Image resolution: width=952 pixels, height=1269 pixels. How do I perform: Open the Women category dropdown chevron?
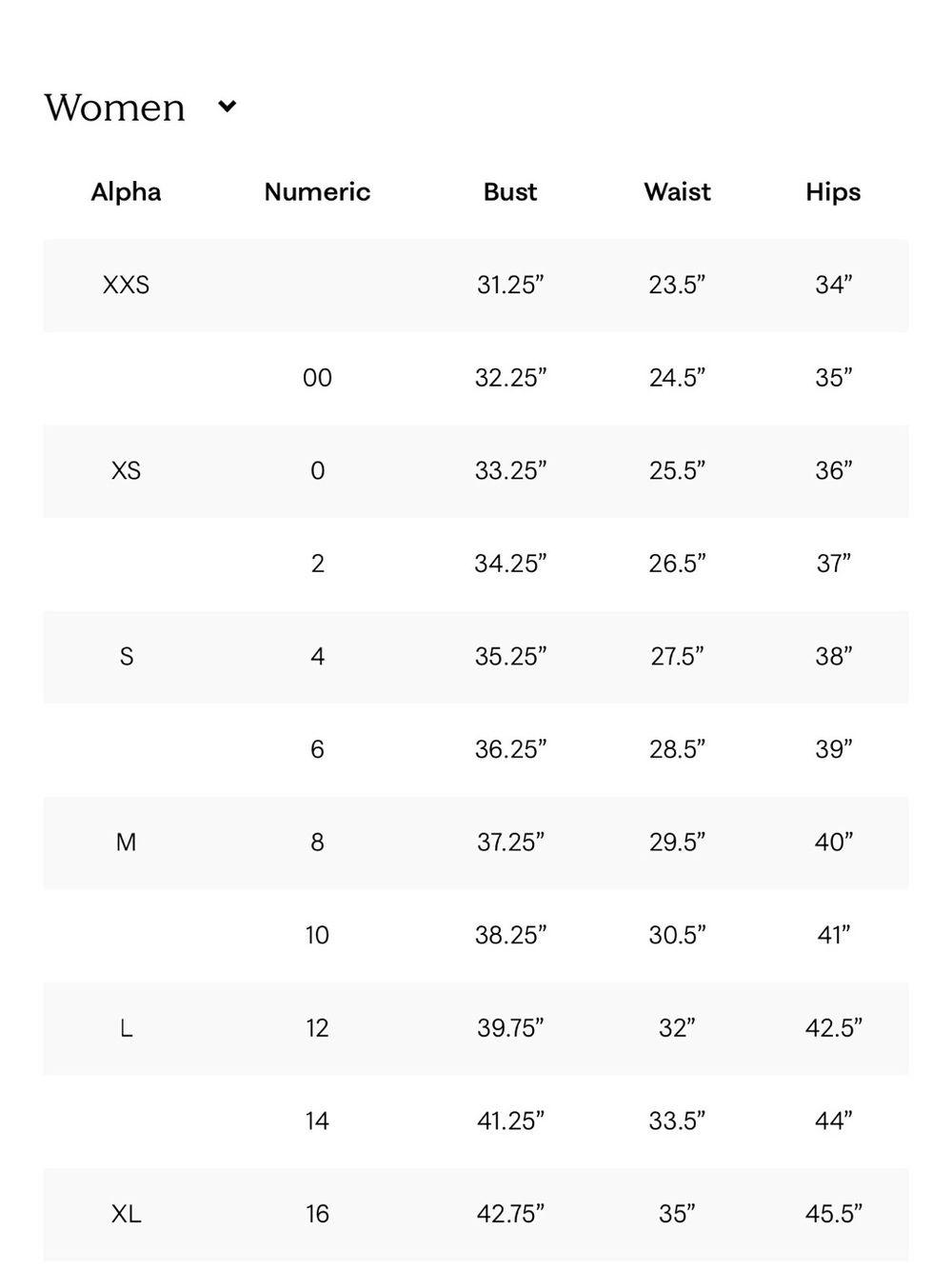227,106
